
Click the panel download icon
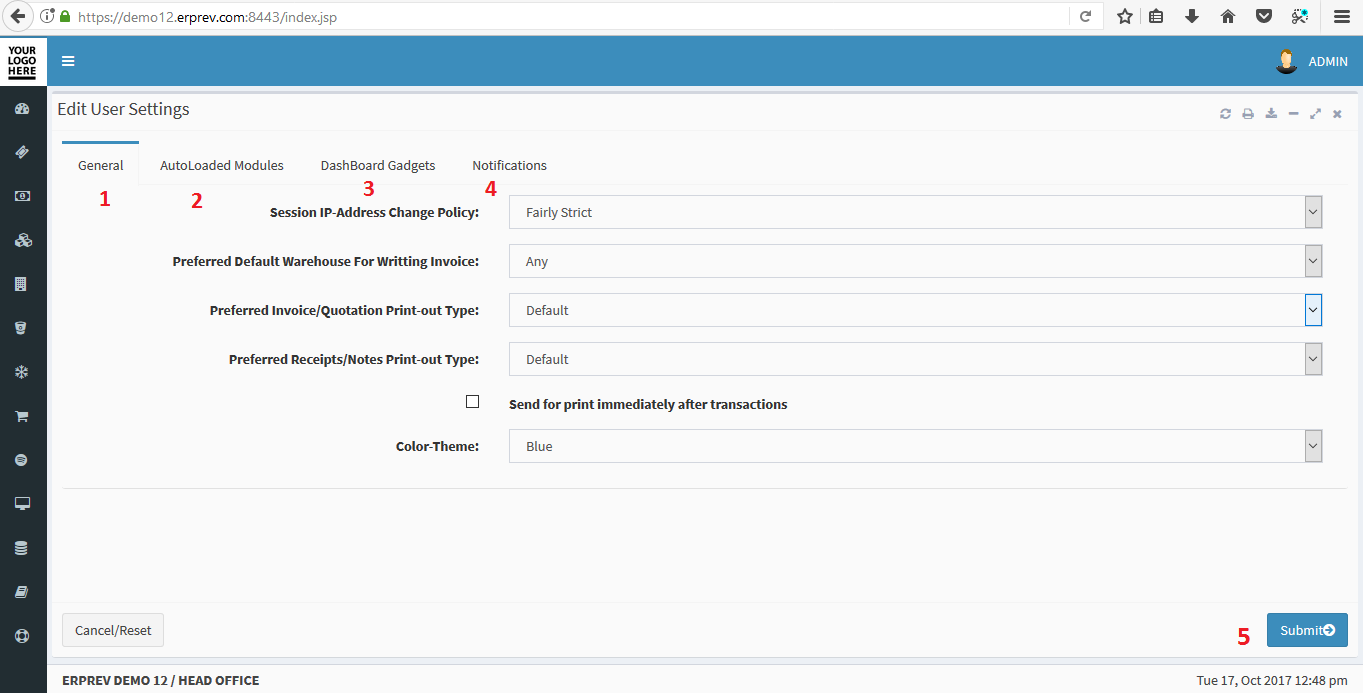click(x=1271, y=114)
